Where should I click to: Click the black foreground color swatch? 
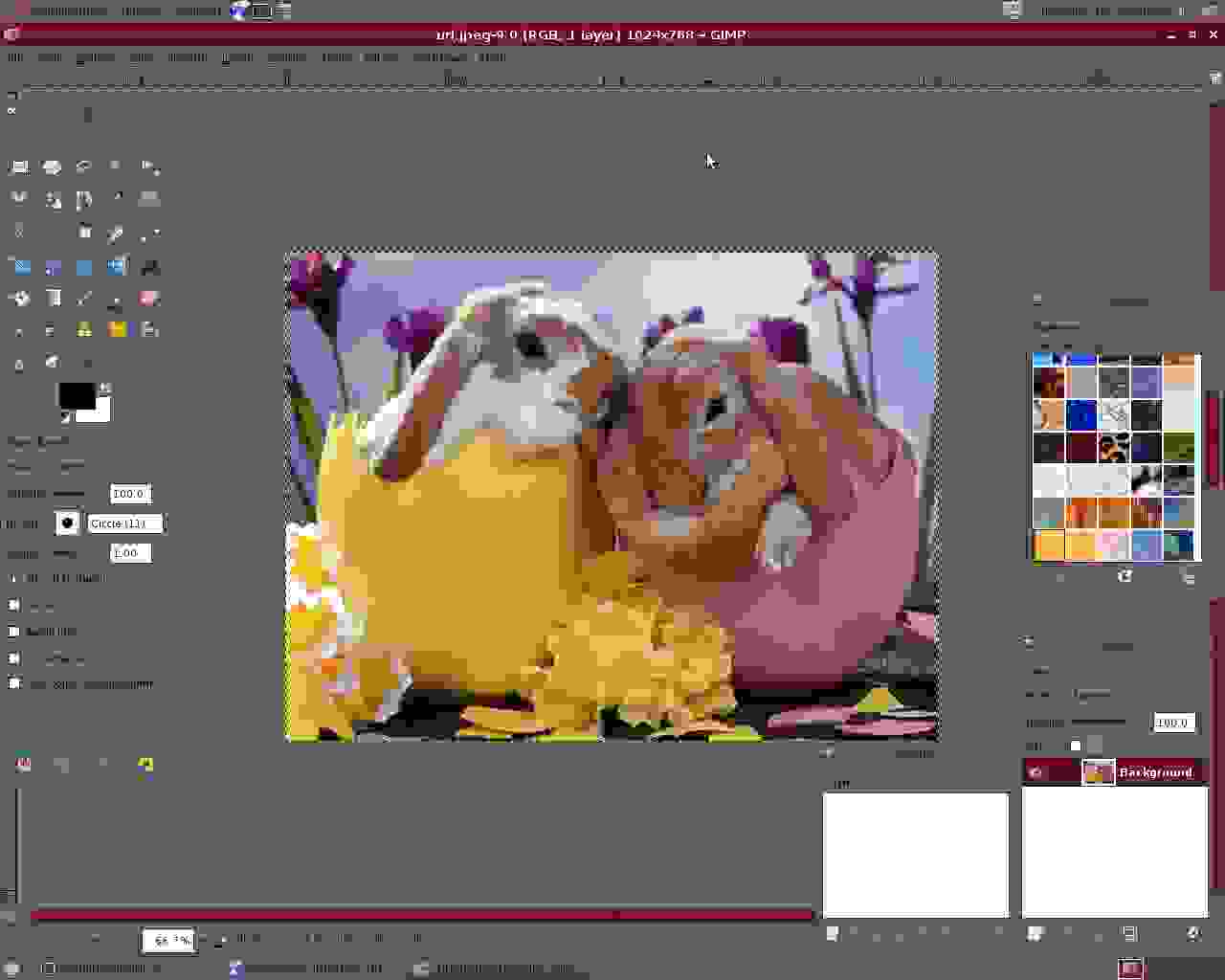76,395
